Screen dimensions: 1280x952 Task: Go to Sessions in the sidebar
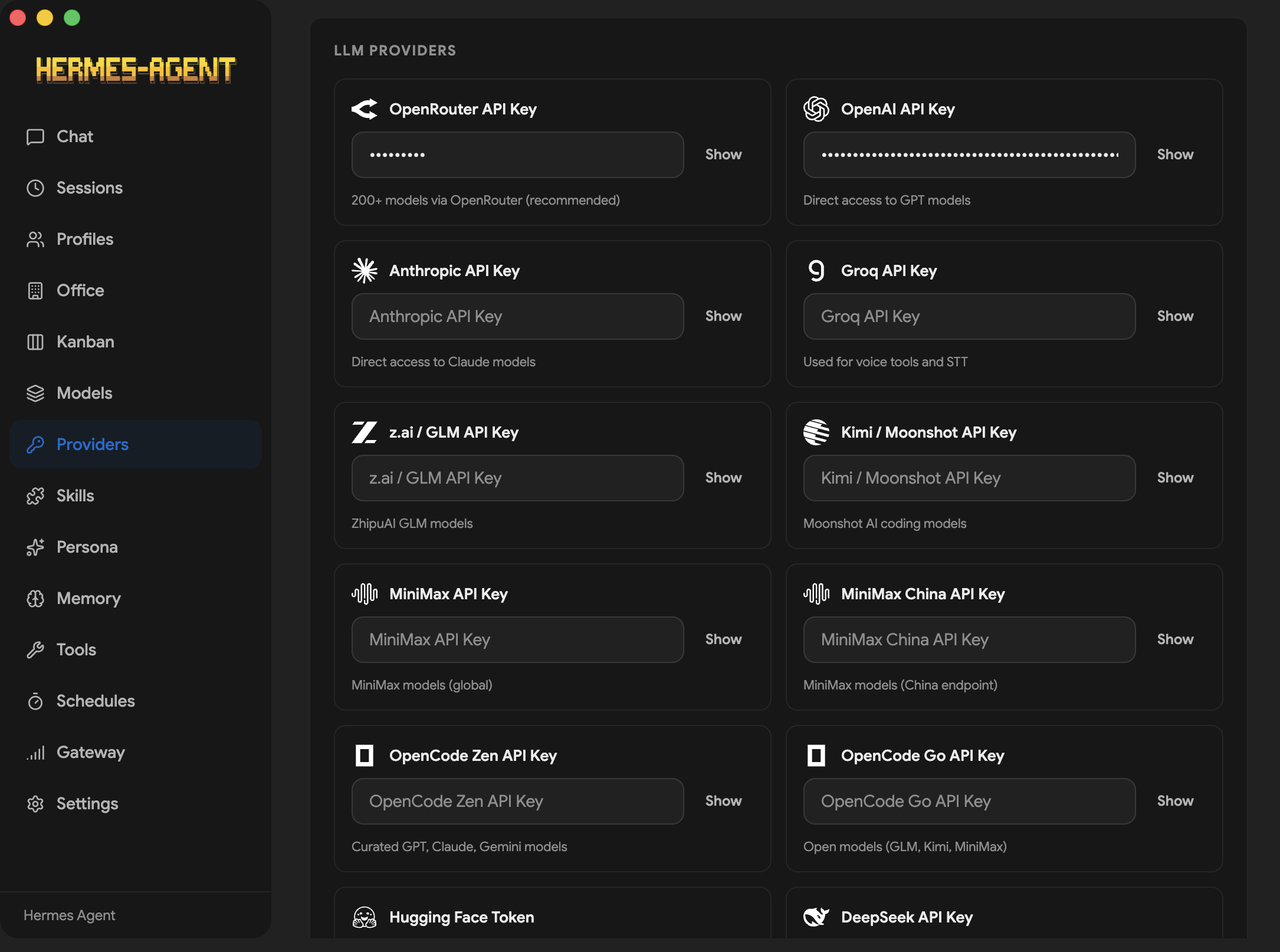coord(136,188)
